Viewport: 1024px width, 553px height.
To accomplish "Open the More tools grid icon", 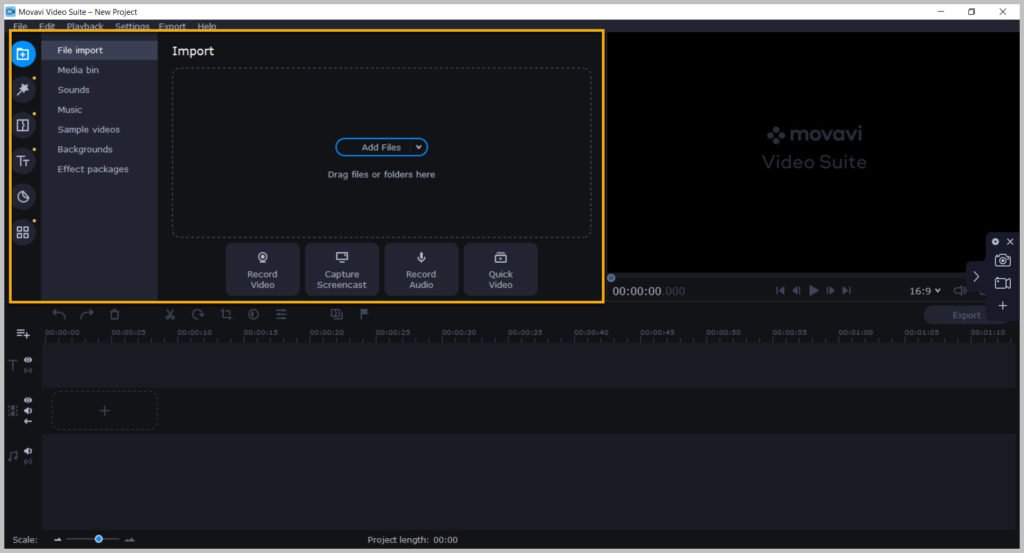I will [23, 232].
